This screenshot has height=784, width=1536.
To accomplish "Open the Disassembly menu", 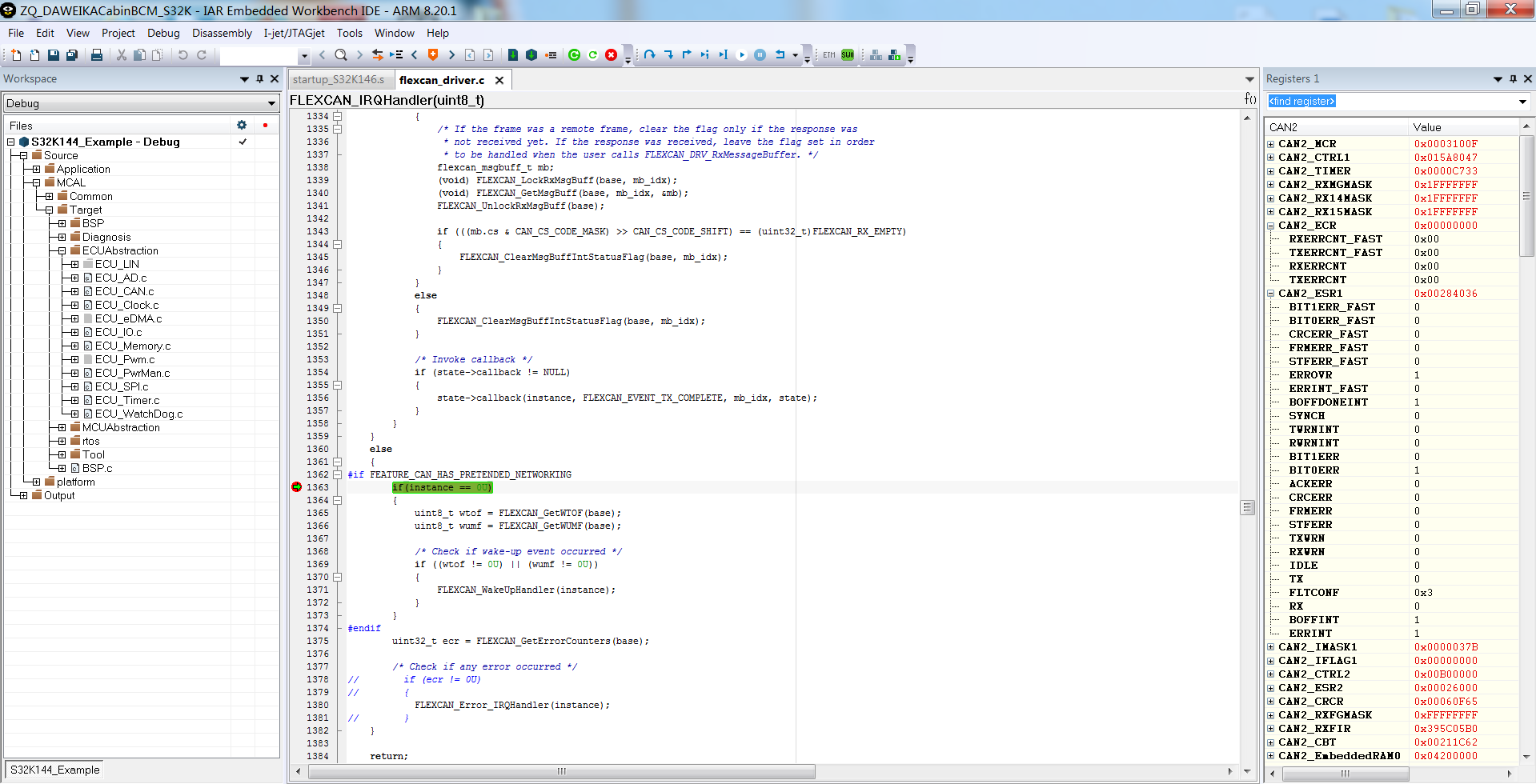I will (x=222, y=33).
